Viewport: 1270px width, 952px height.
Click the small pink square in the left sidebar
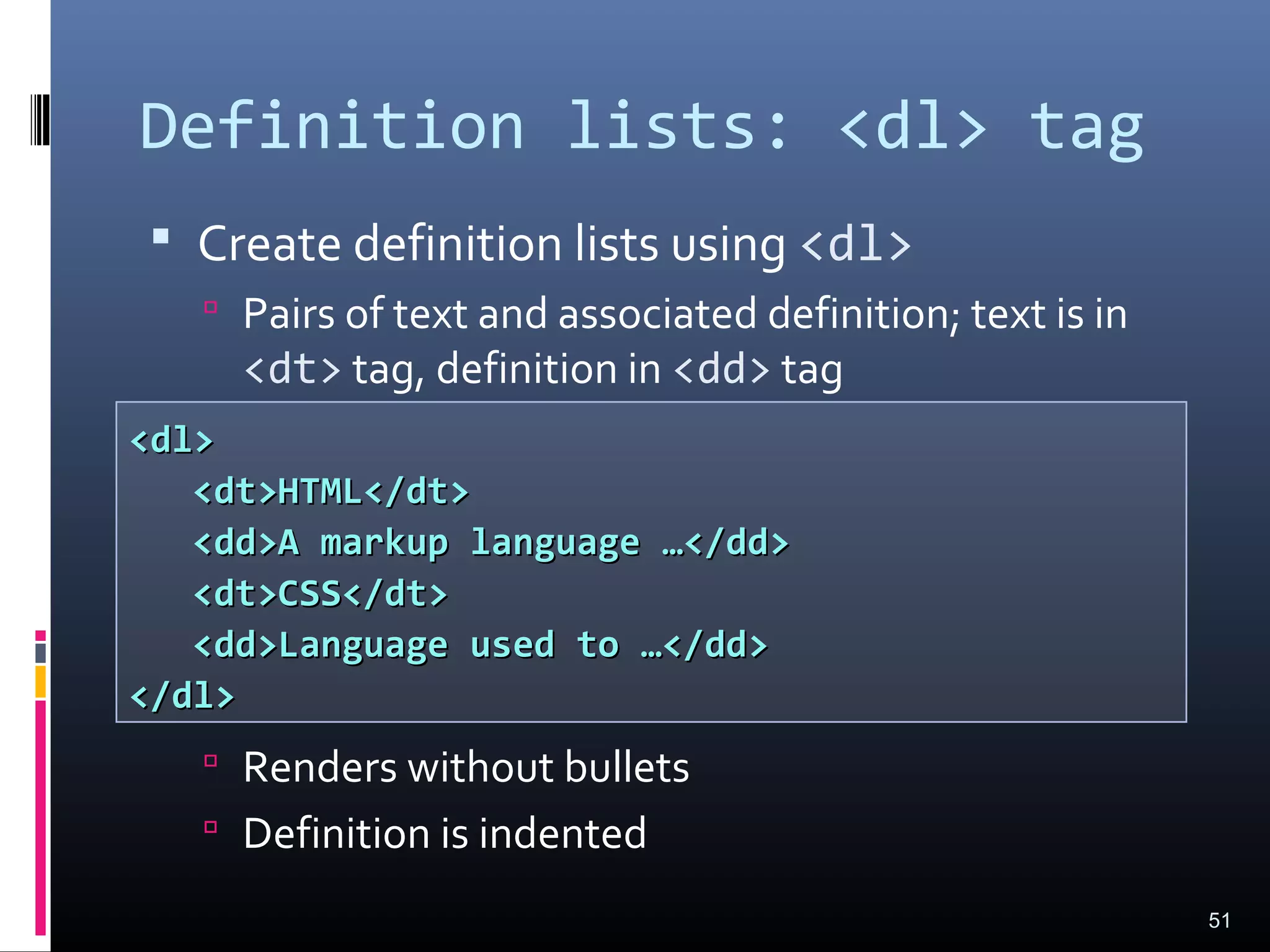point(40,636)
